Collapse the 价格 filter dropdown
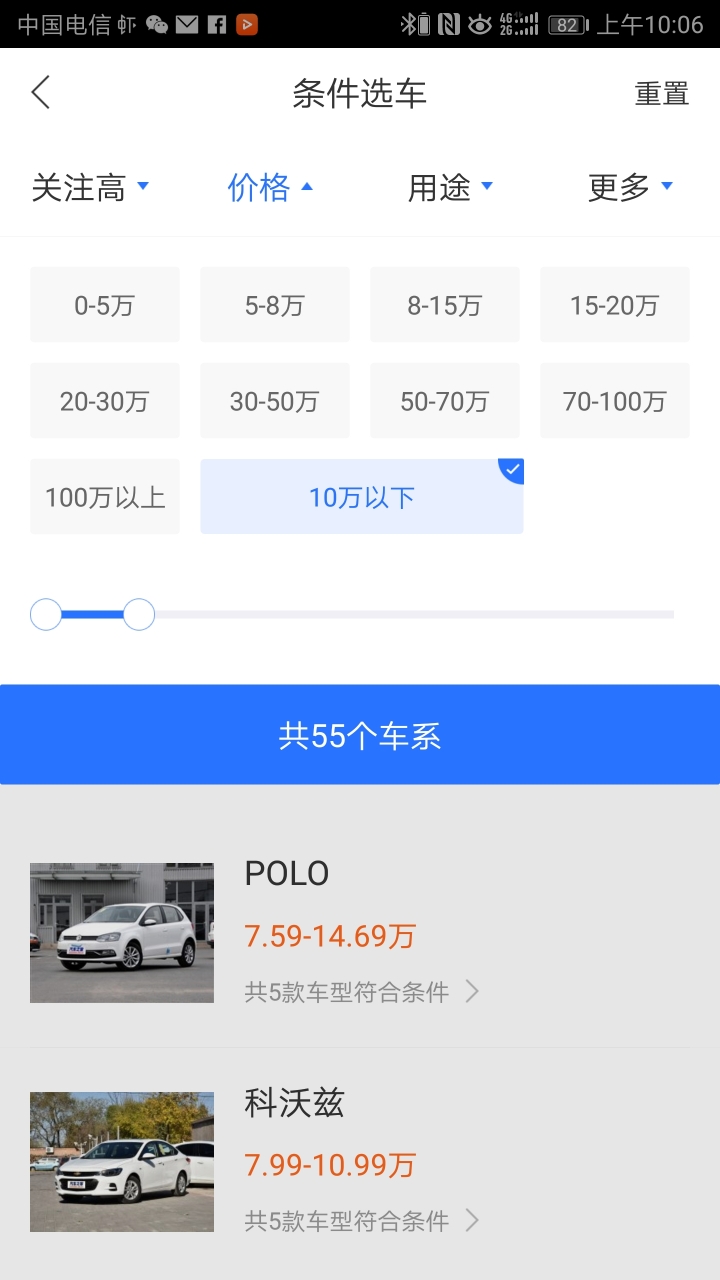The width and height of the screenshot is (720, 1280). point(270,187)
